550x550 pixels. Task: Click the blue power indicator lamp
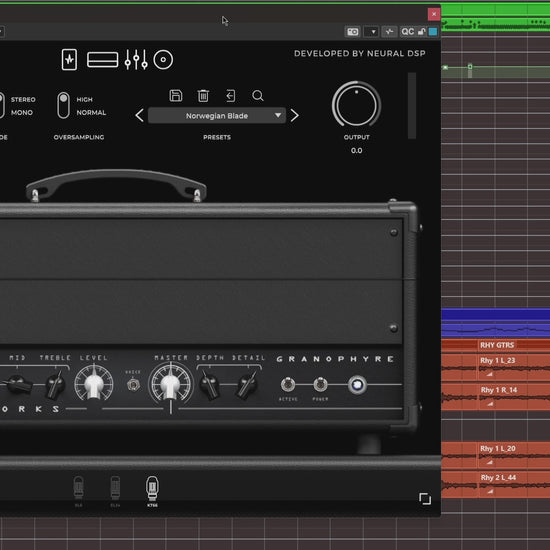(357, 385)
